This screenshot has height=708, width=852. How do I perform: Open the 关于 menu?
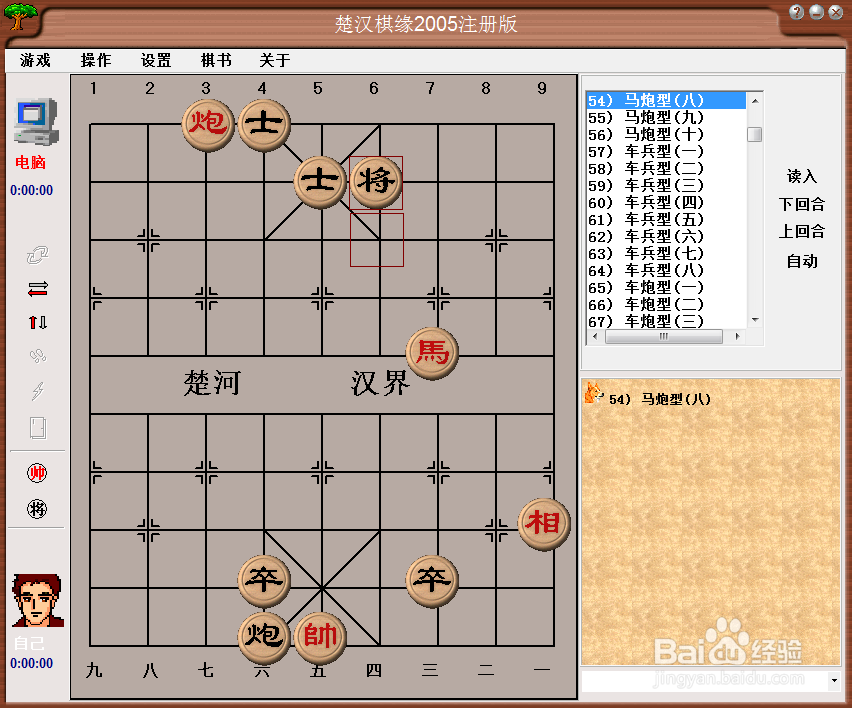(275, 60)
